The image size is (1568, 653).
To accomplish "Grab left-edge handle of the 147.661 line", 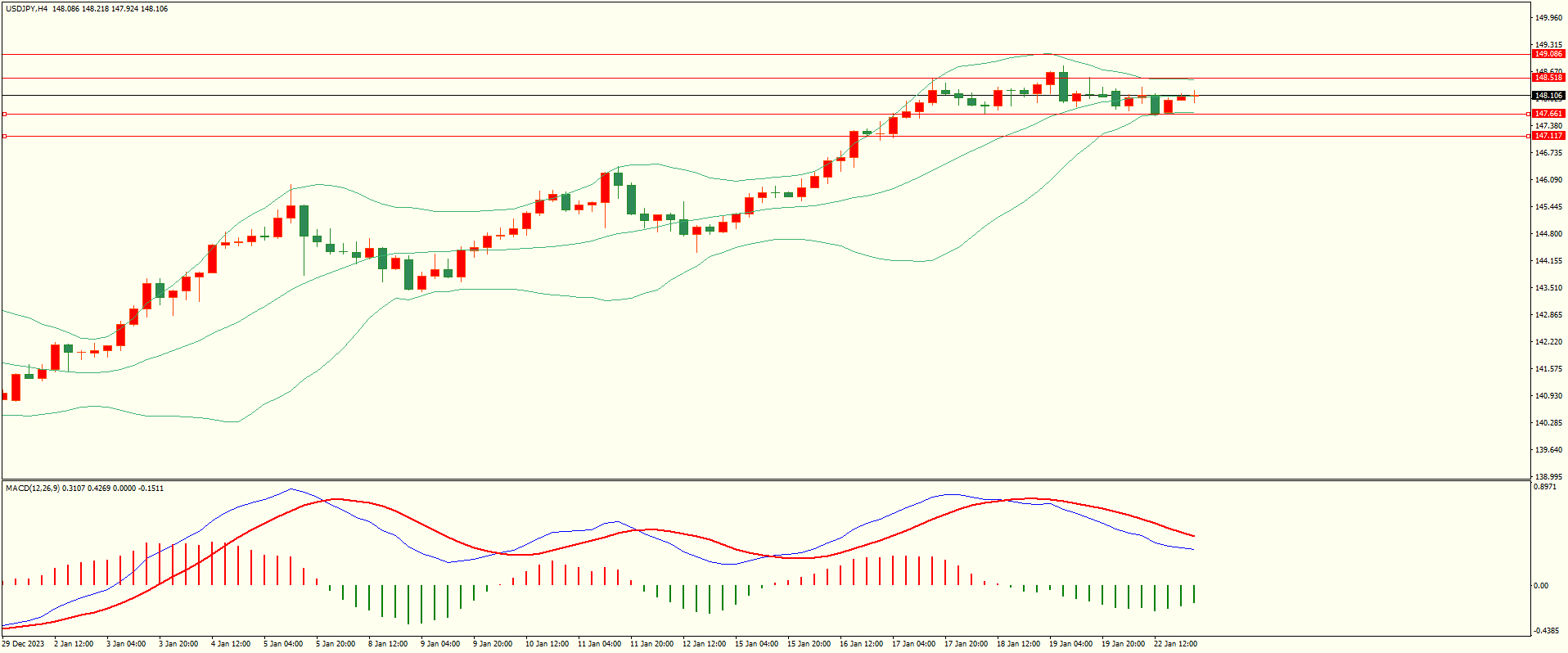I will [x=4, y=114].
